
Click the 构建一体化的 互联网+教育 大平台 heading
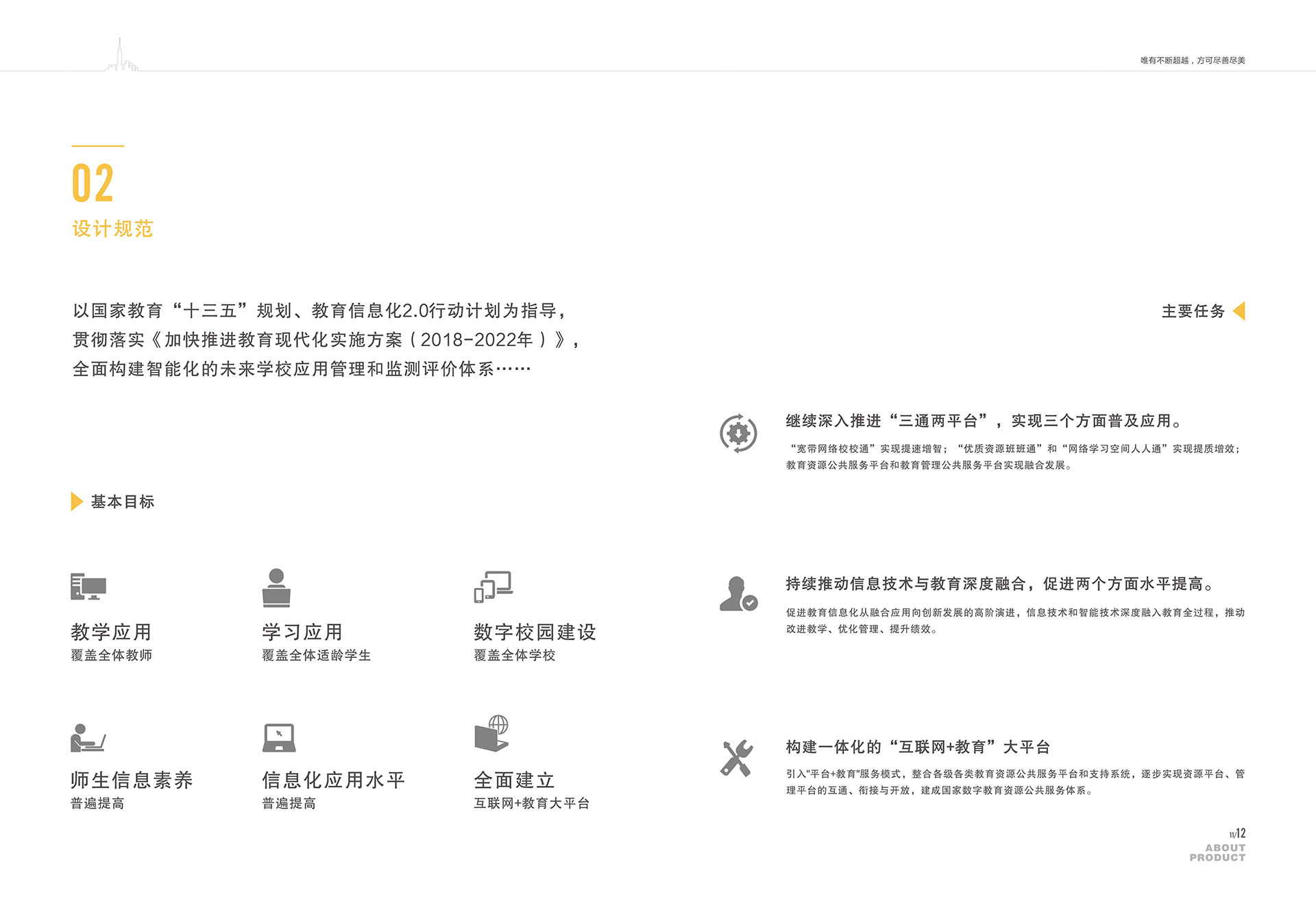[x=918, y=747]
